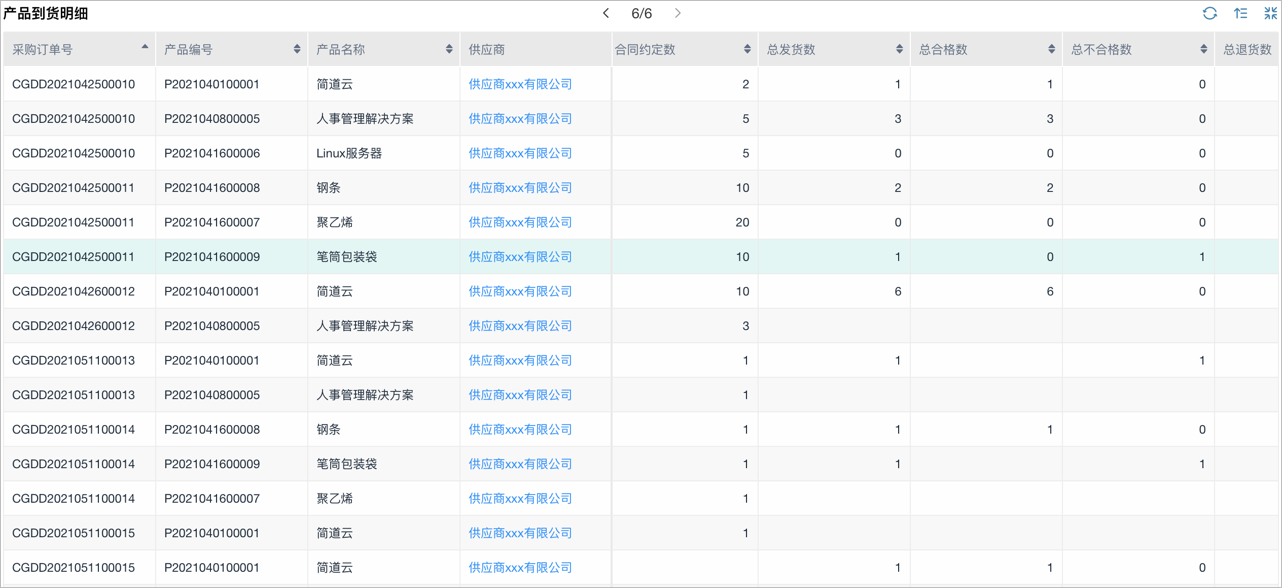Screen dimensions: 1282x588
Task: Click the sort icon on 产品编号 column
Action: pos(295,47)
